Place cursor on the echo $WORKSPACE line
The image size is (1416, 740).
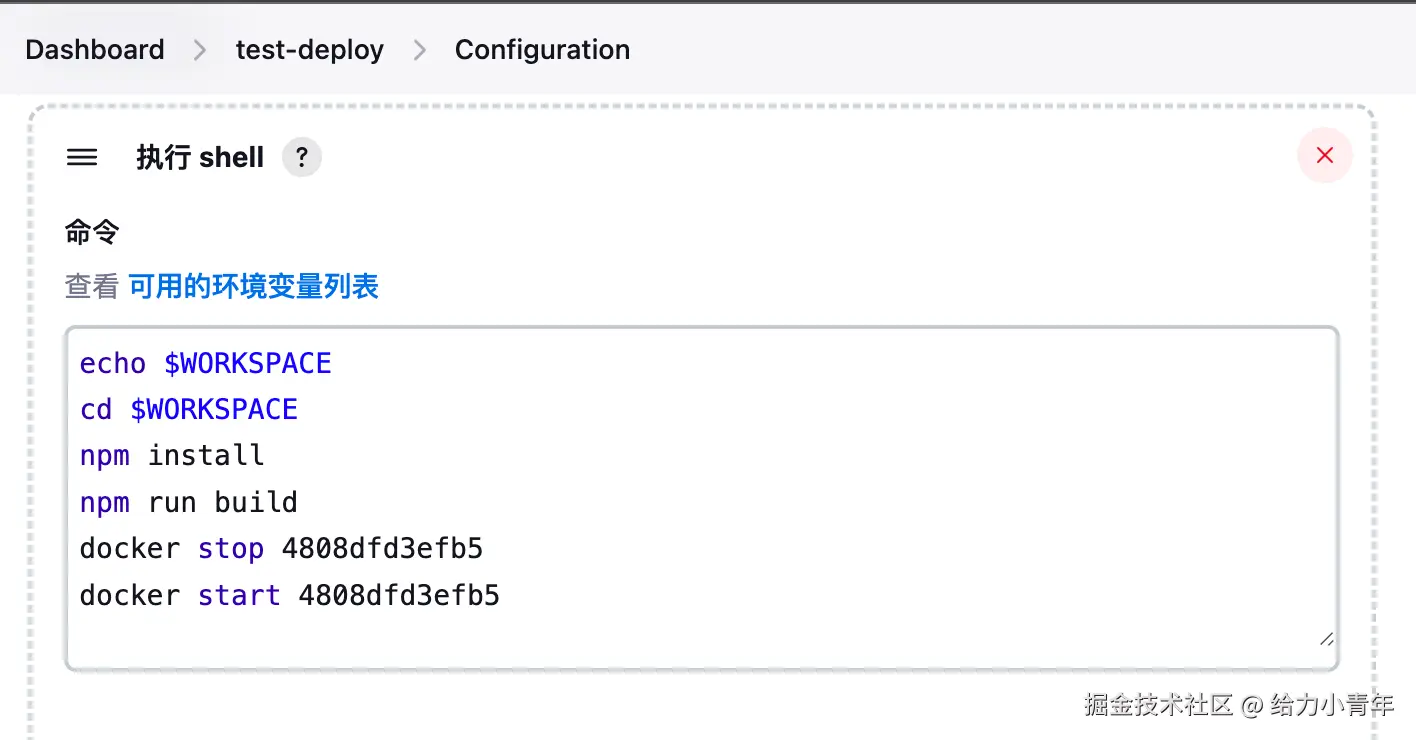coord(205,363)
